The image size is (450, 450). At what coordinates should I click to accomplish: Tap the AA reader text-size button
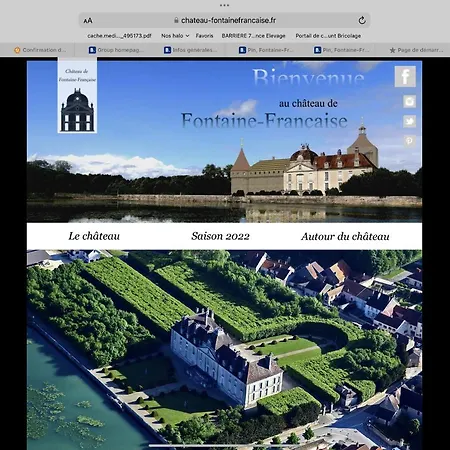click(x=88, y=21)
